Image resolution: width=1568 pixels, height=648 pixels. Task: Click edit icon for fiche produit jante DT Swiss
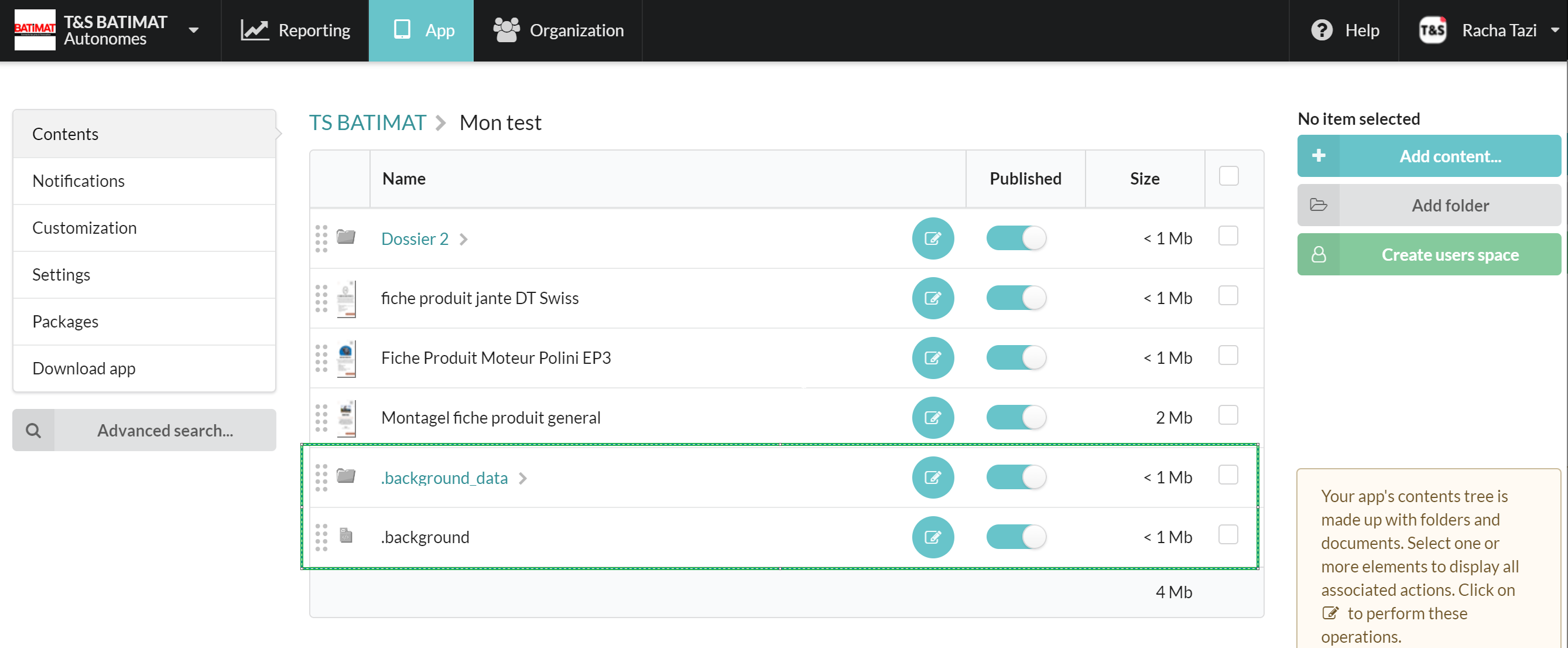click(933, 298)
